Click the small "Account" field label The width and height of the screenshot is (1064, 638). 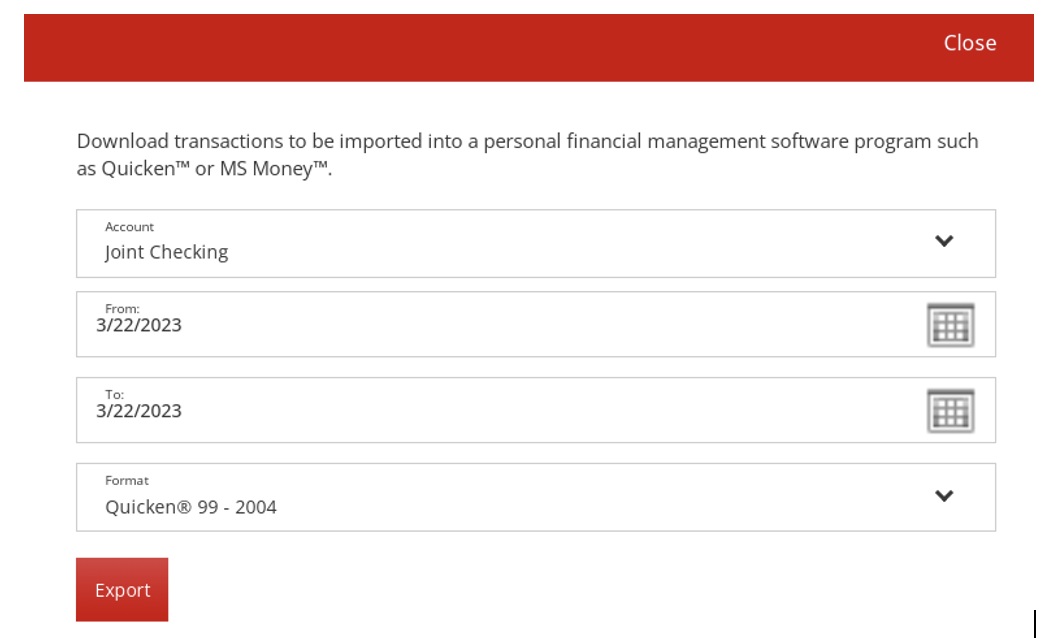pos(130,227)
